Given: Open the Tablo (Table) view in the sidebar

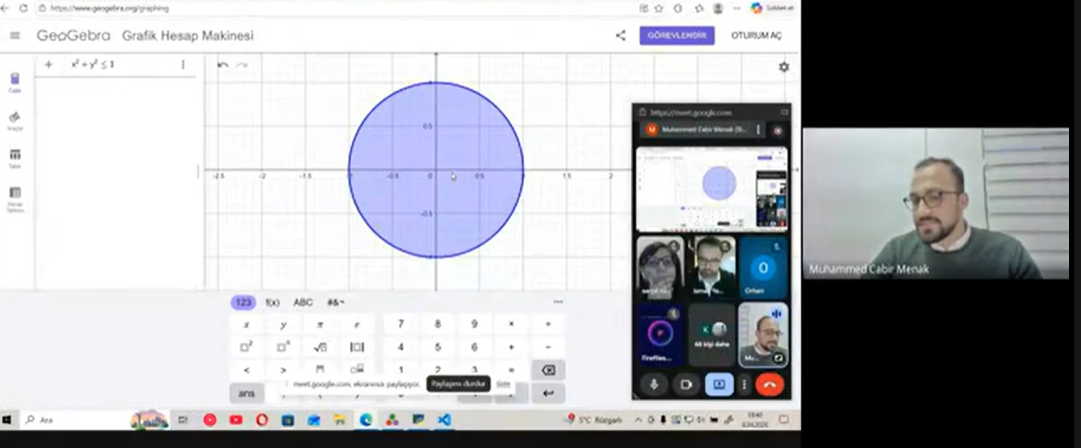Looking at the screenshot, I should (15, 159).
